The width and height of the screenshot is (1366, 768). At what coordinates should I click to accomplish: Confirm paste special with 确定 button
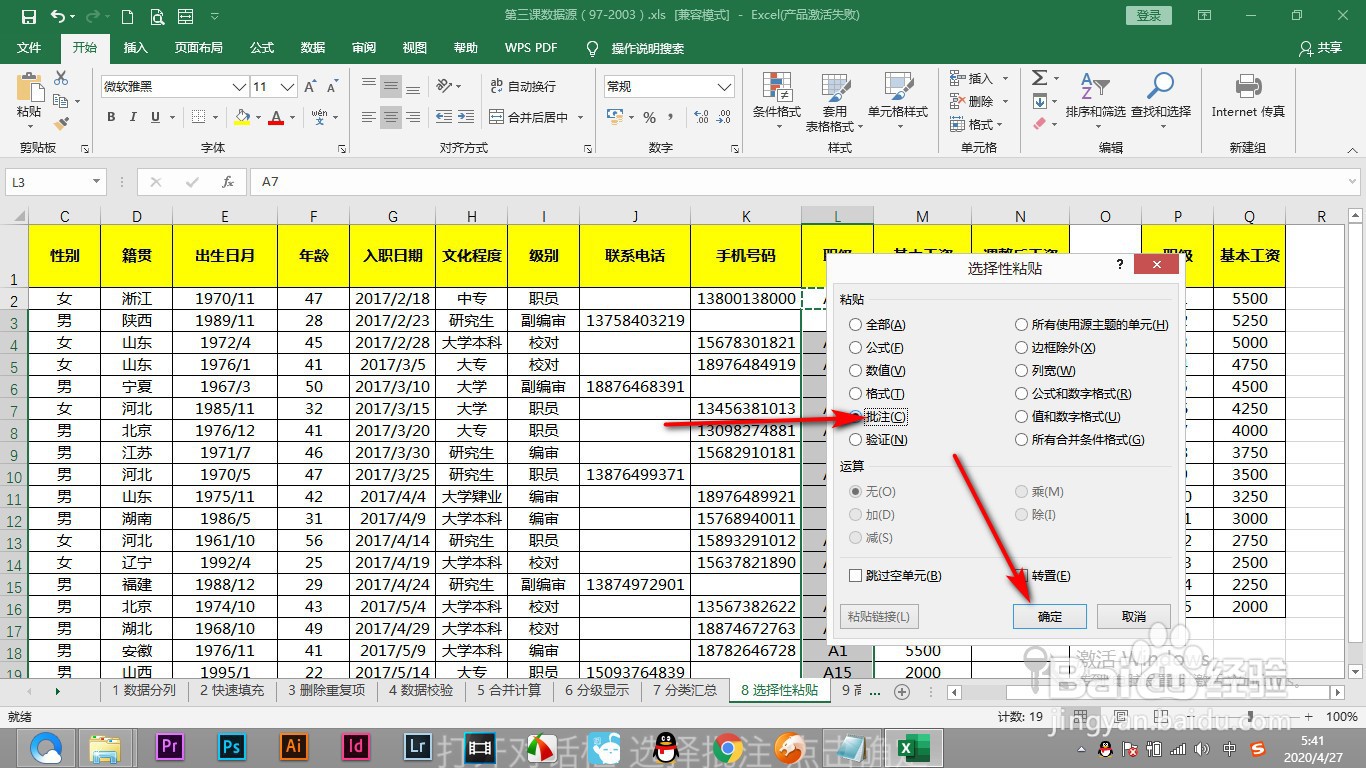(x=1049, y=616)
